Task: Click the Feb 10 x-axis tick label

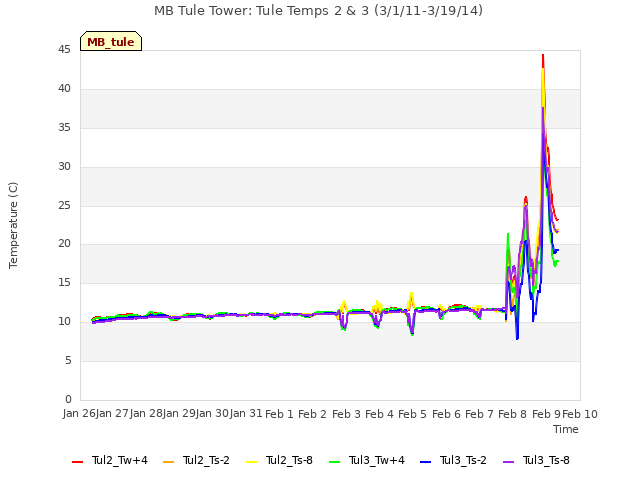Action: coord(580,414)
